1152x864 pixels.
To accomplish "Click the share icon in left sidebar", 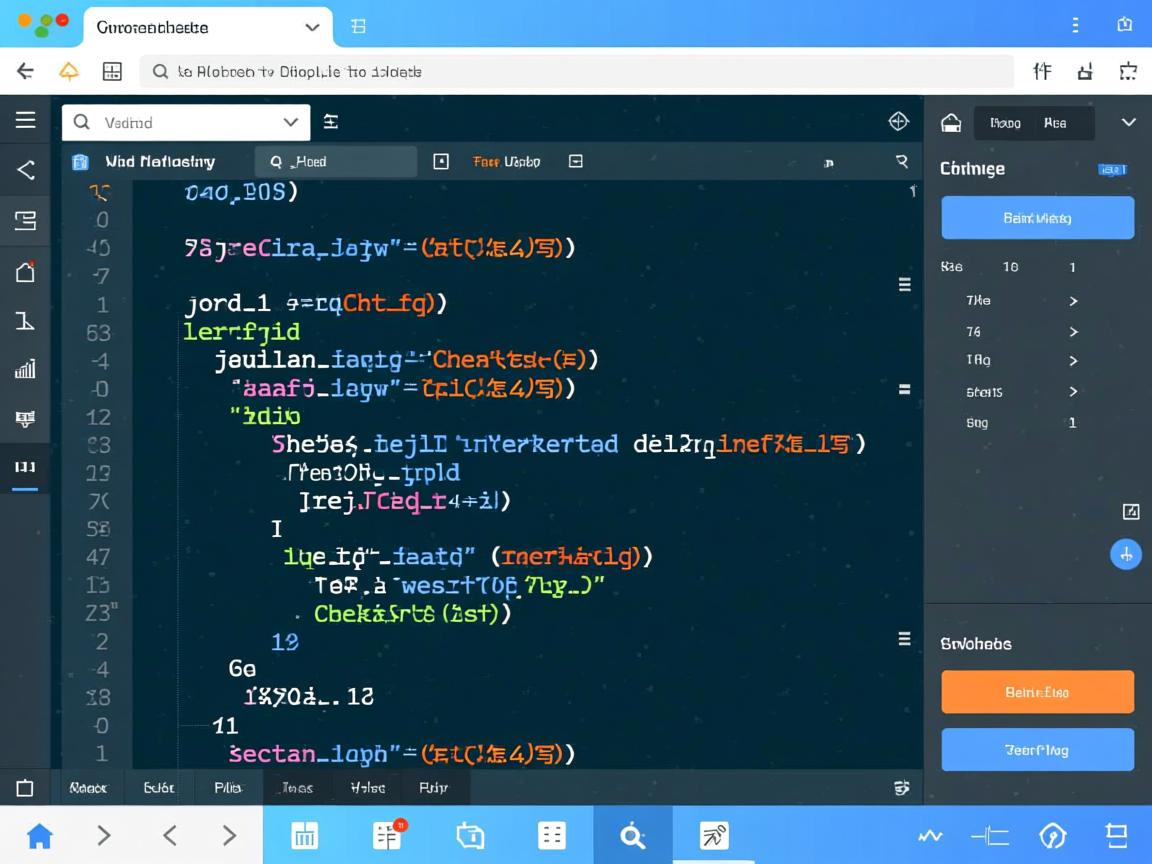I will [x=26, y=170].
